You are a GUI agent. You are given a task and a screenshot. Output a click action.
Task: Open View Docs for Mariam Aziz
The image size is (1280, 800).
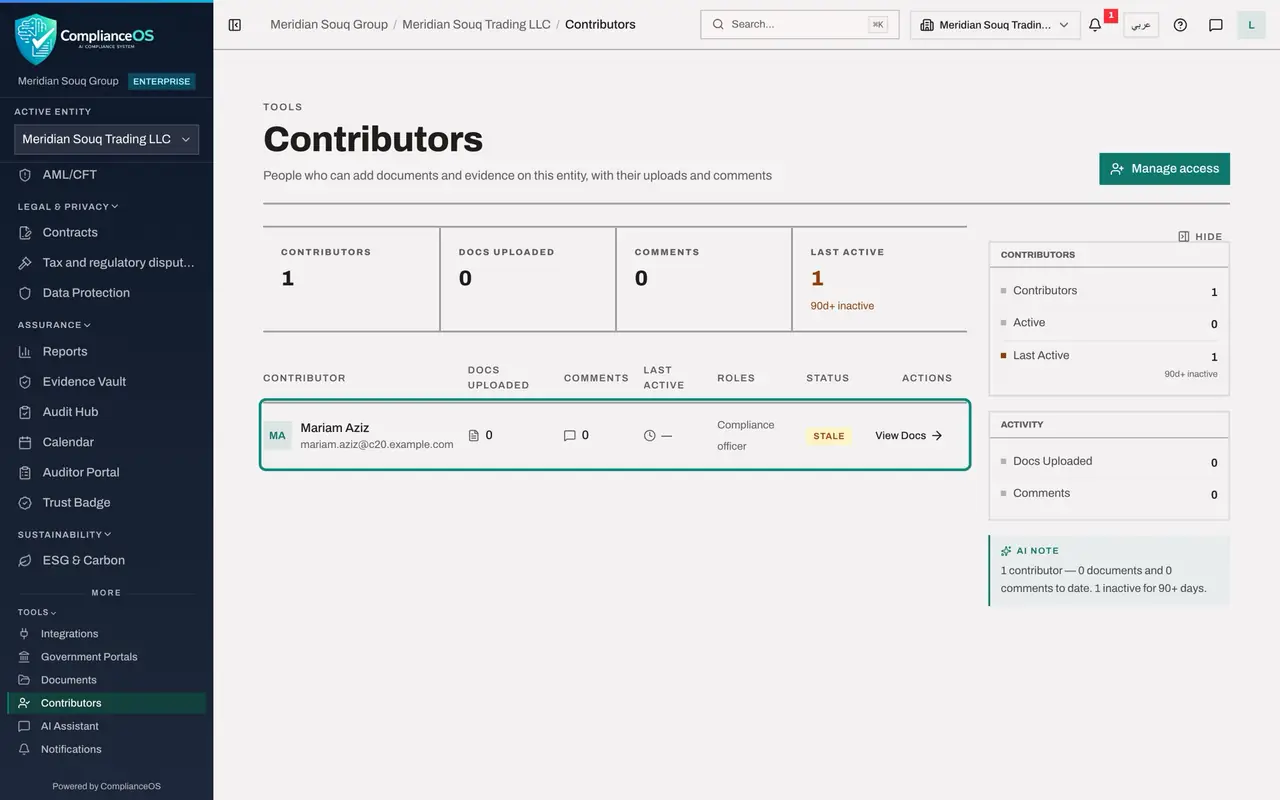[x=909, y=436]
